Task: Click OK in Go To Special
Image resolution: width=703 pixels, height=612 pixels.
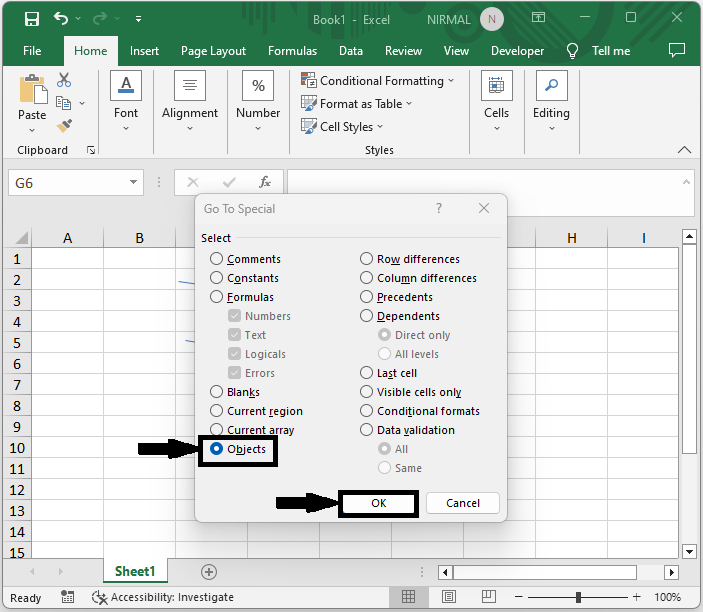Action: 378,503
